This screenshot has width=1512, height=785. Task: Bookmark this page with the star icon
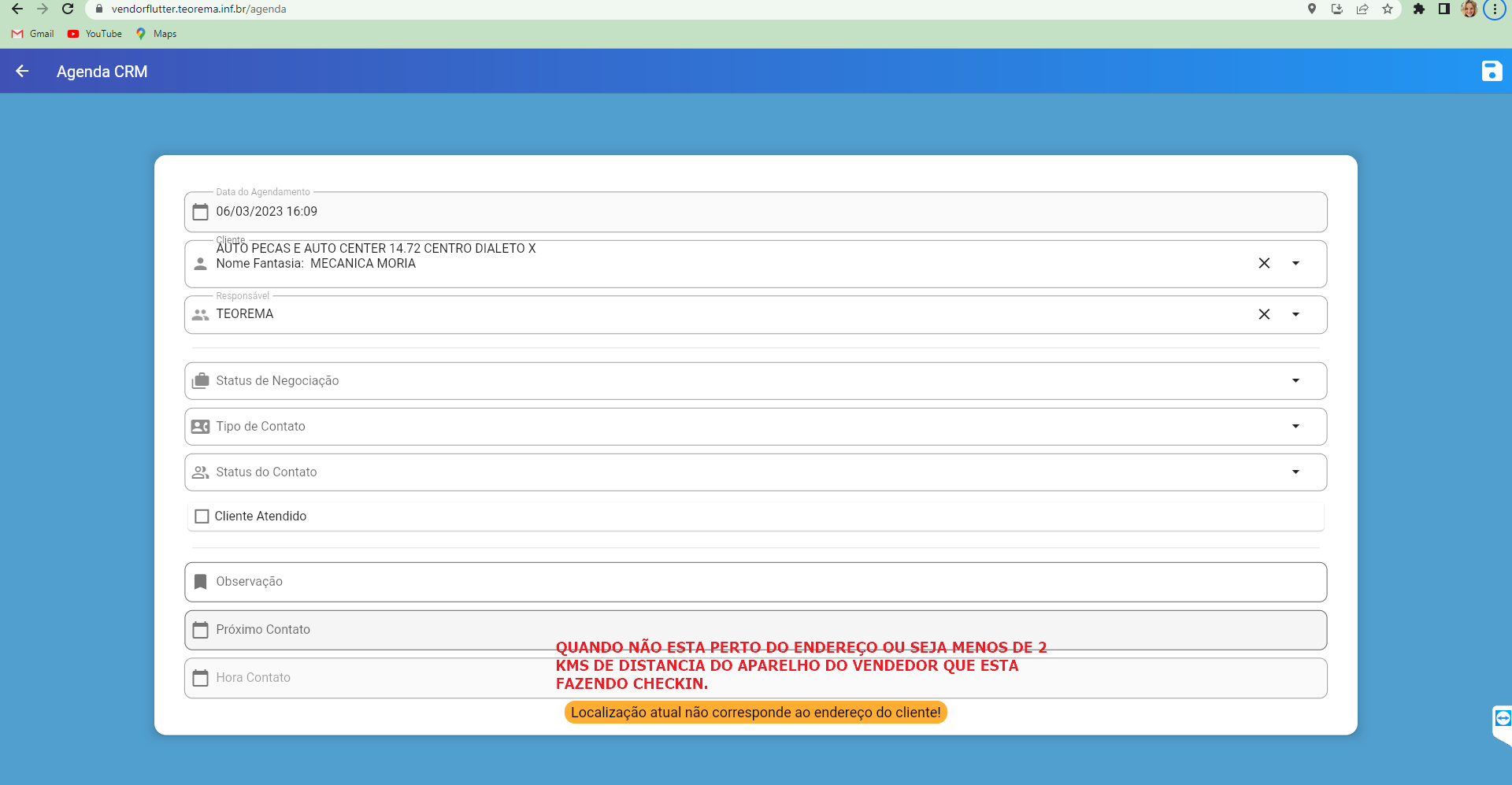tap(1388, 9)
